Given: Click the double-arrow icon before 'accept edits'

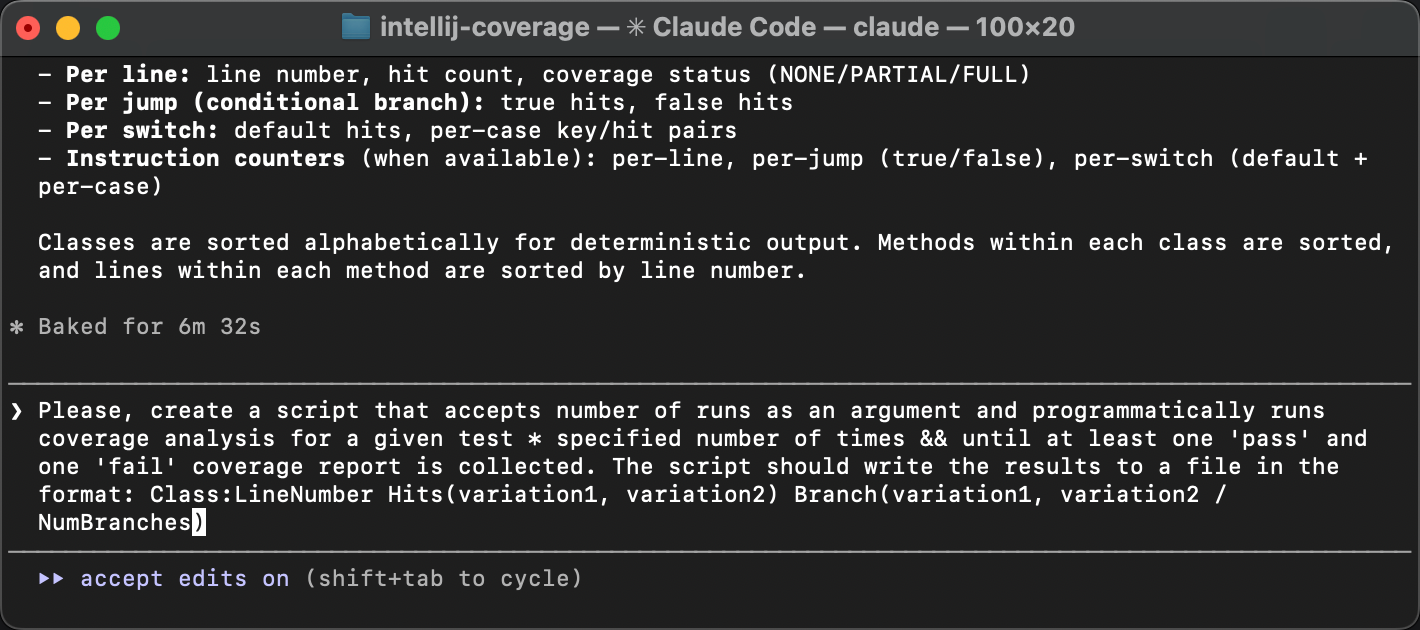Looking at the screenshot, I should click(x=52, y=578).
